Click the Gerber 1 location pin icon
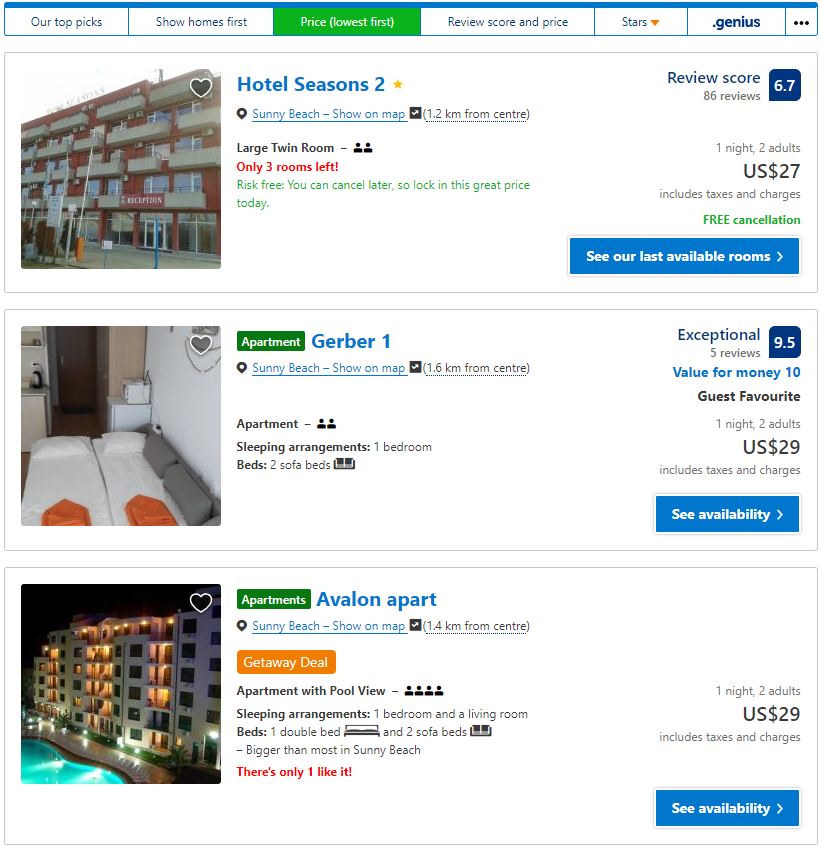Screen dimensions: 822x847 (x=242, y=368)
